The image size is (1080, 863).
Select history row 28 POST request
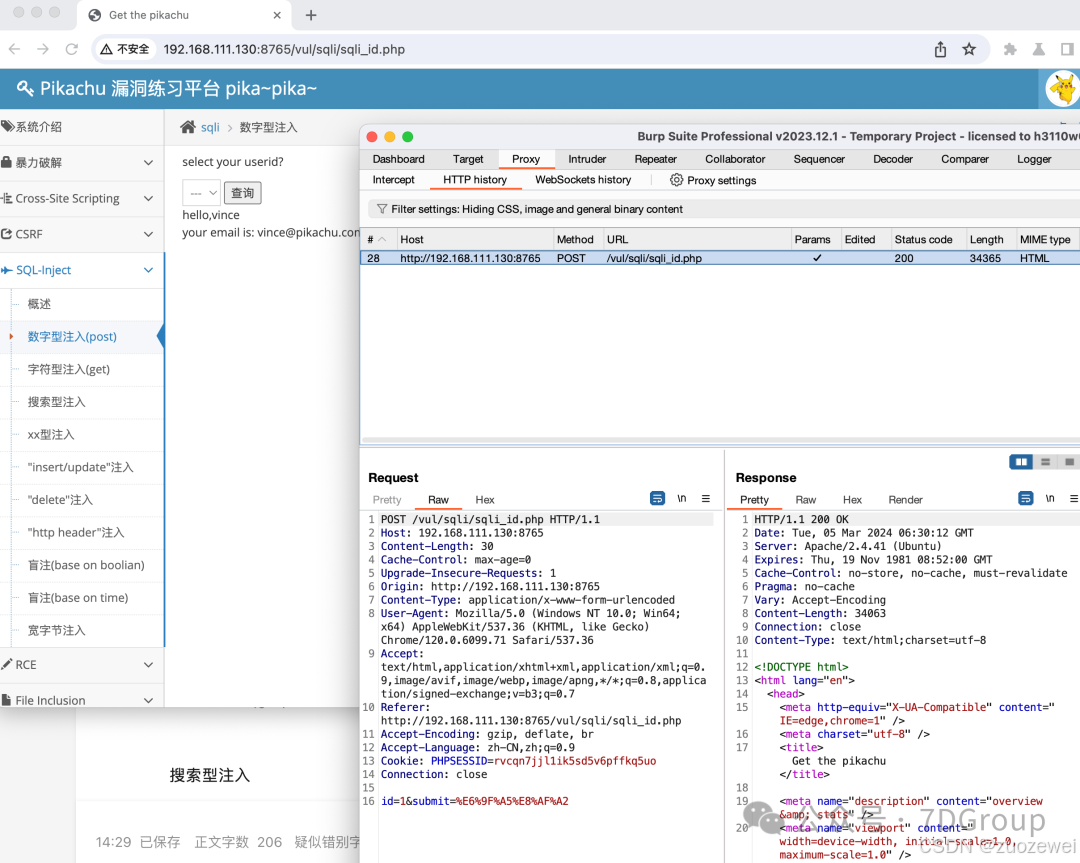(x=720, y=258)
